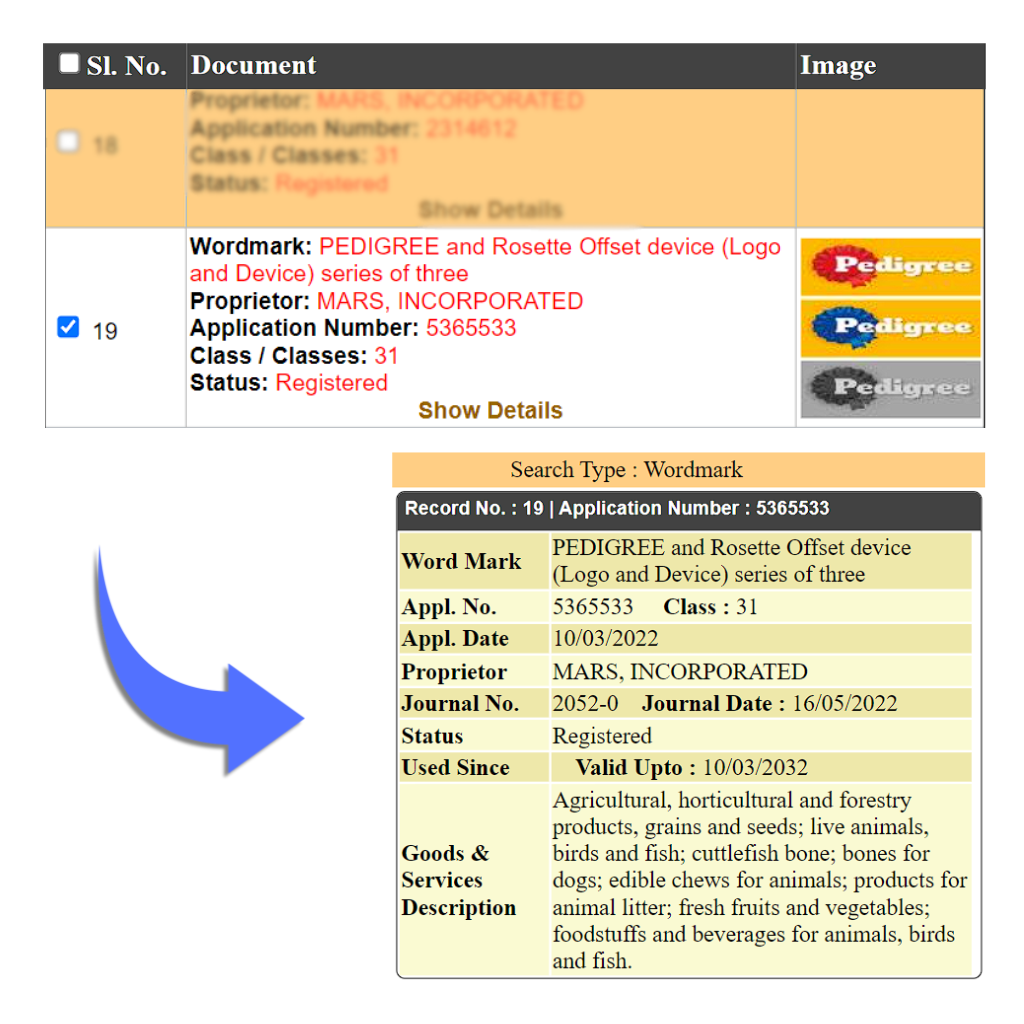Image resolution: width=1024 pixels, height=1024 pixels.
Task: Click the Record No. 19 dark title bar
Action: click(x=688, y=508)
